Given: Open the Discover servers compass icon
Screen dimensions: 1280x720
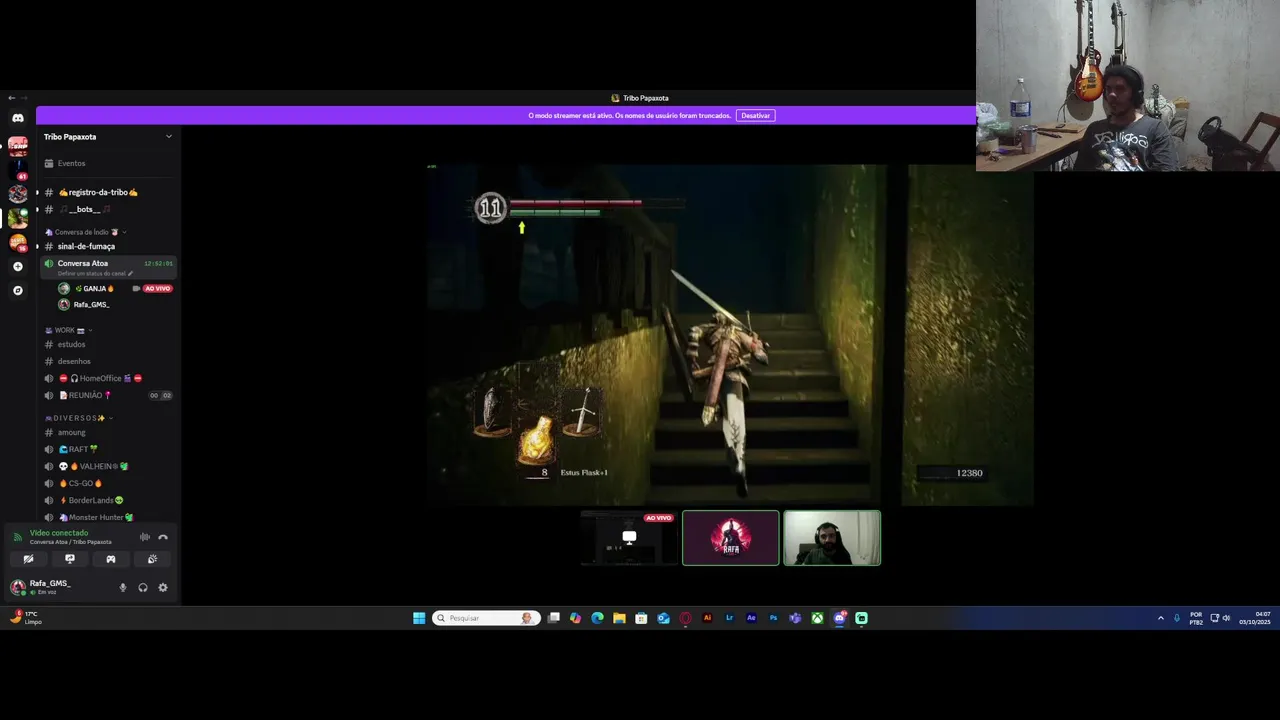Looking at the screenshot, I should pos(17,290).
